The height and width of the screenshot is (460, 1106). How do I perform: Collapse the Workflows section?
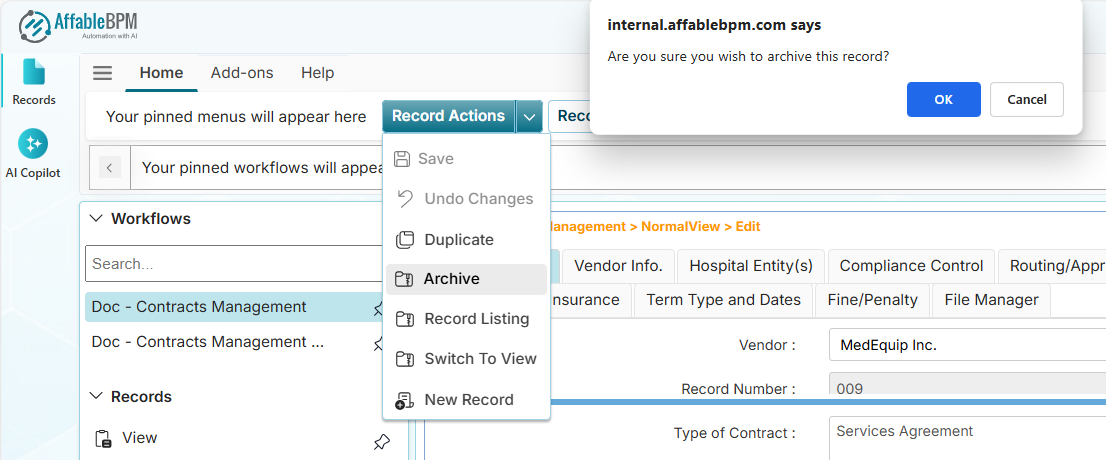96,218
